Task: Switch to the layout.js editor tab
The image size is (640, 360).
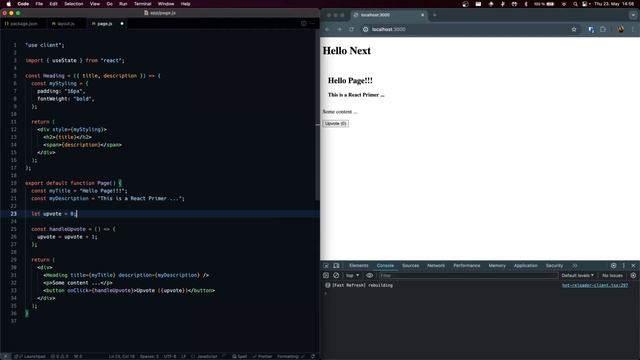Action: (64, 24)
